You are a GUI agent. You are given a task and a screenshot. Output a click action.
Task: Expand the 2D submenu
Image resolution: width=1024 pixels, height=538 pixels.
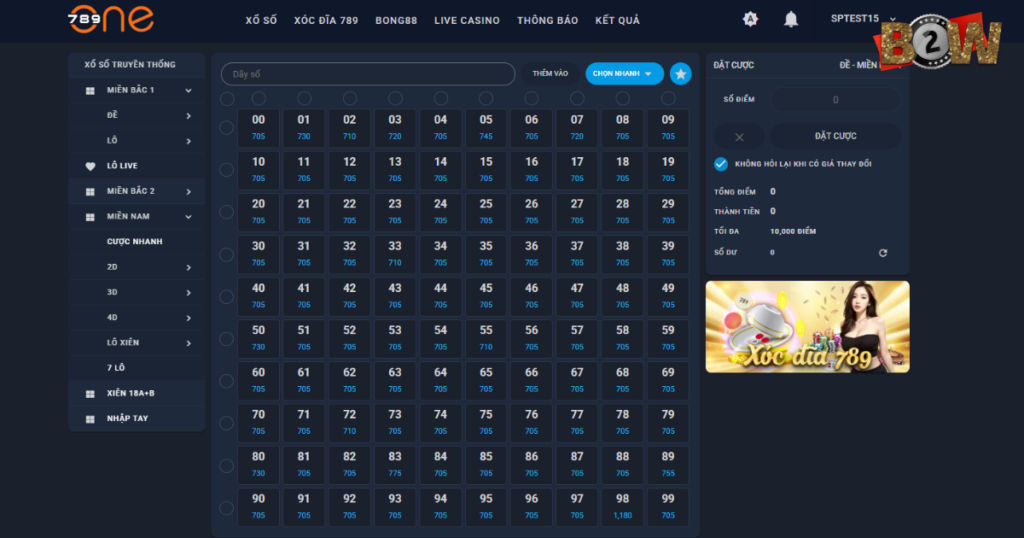188,268
